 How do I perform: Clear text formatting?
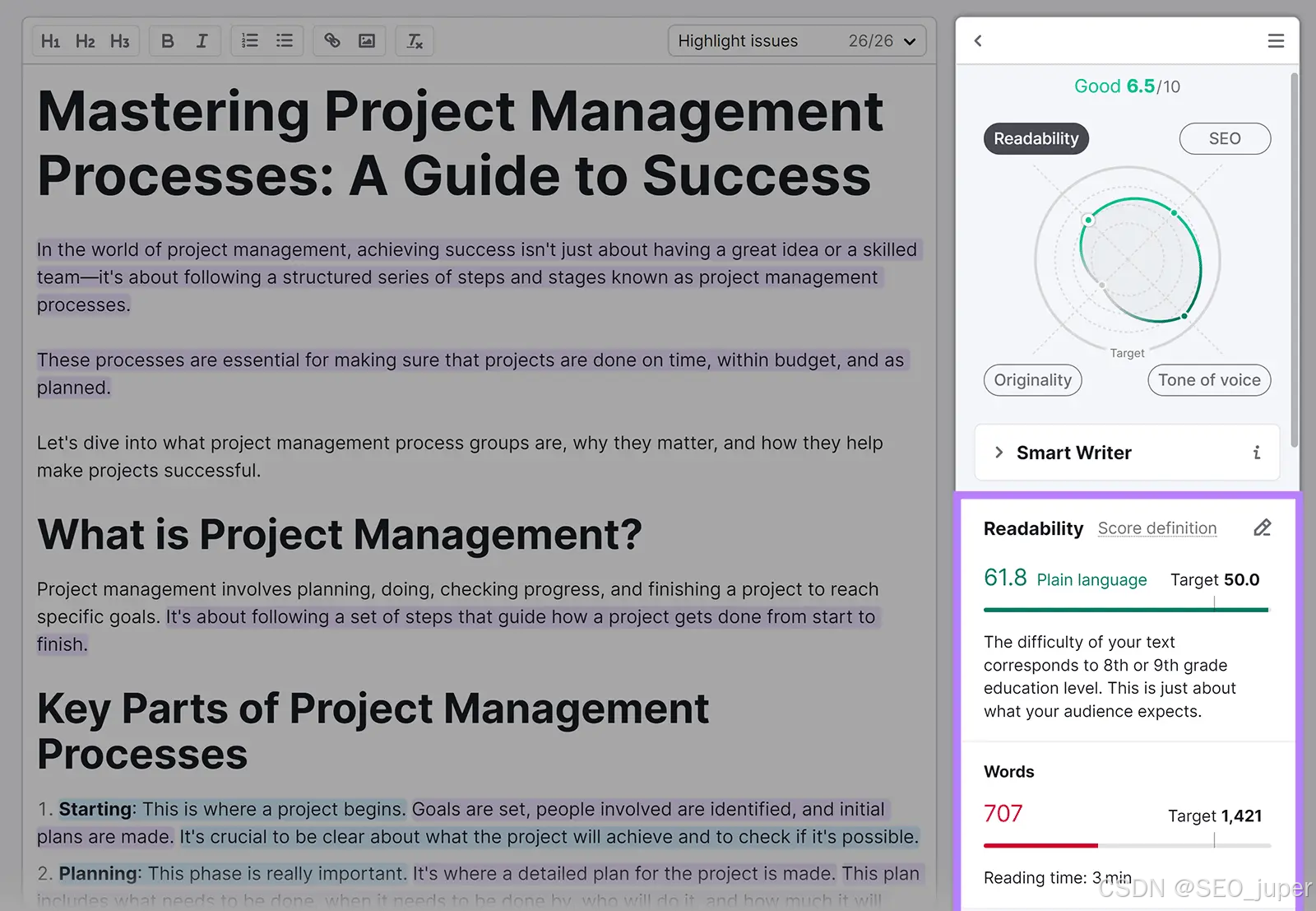point(415,40)
